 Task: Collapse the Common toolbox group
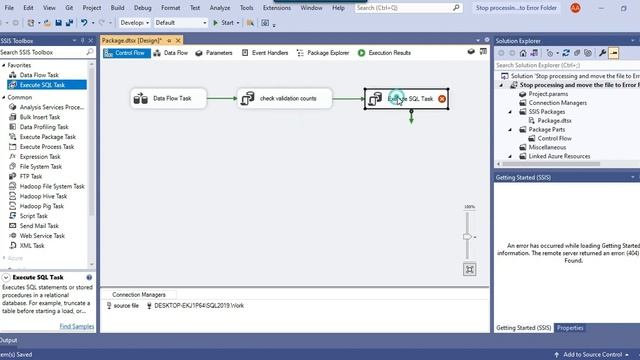[4, 98]
